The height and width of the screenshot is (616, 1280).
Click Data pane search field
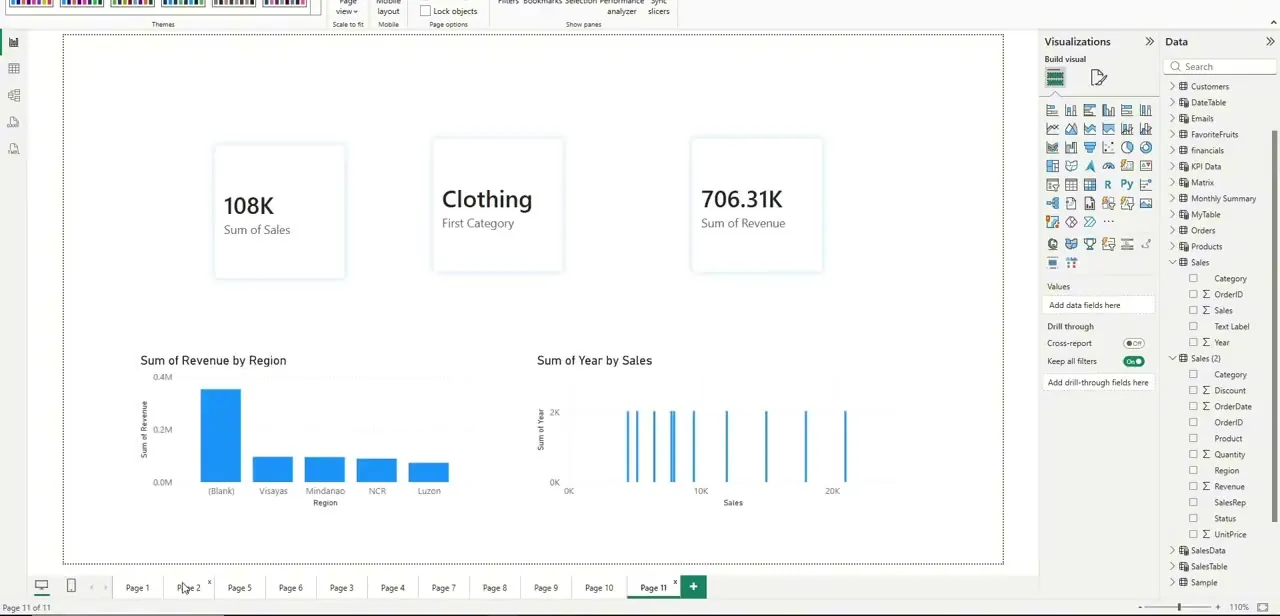[1221, 67]
